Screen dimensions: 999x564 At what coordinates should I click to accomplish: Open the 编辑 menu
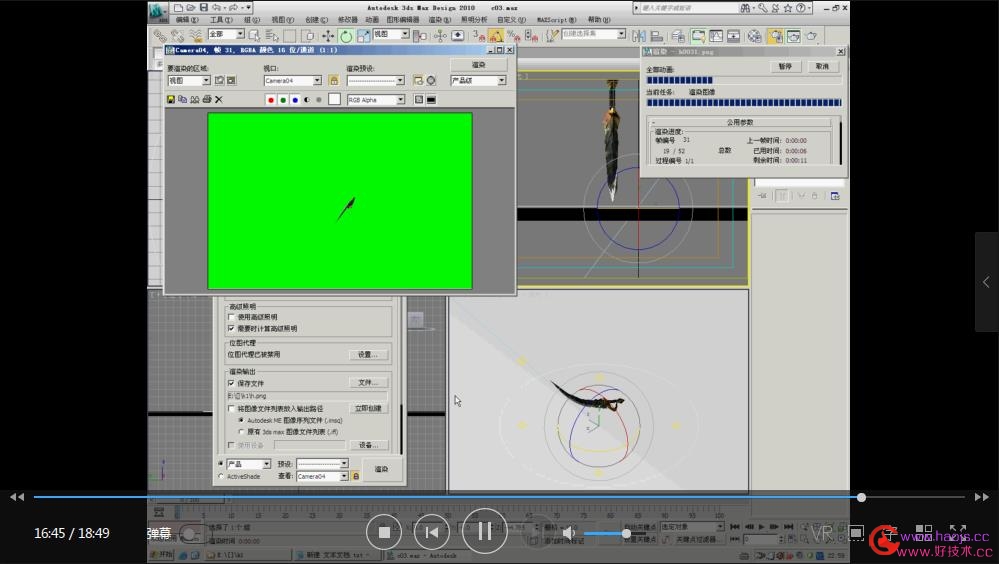187,20
